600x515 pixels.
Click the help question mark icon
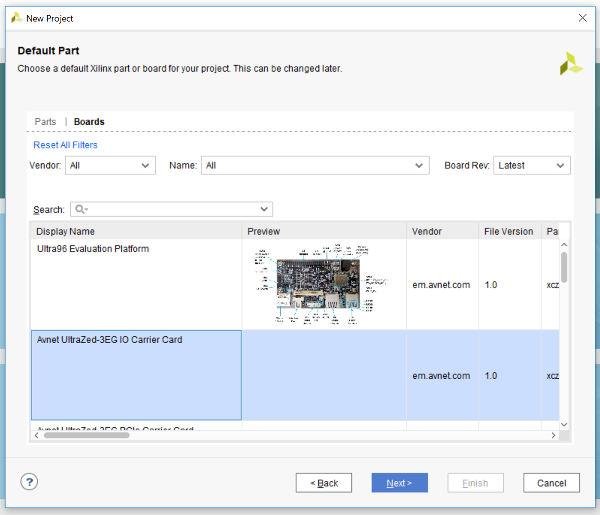(29, 482)
